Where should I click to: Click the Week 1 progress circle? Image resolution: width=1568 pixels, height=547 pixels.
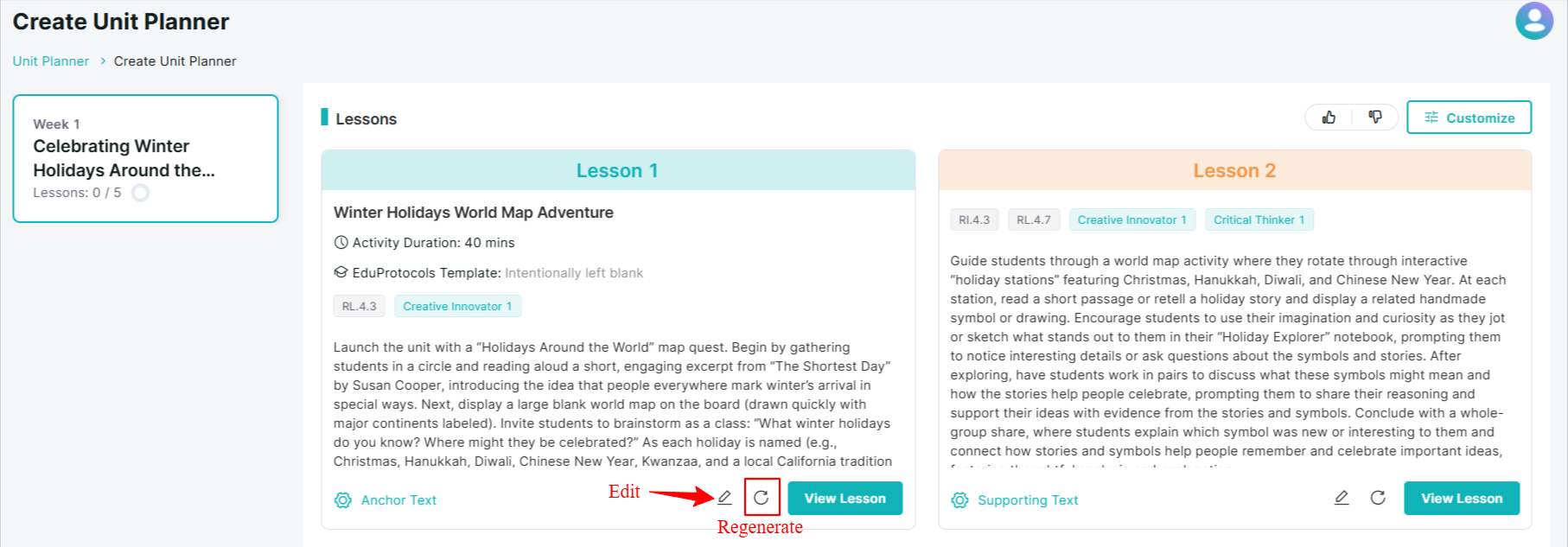(x=140, y=193)
